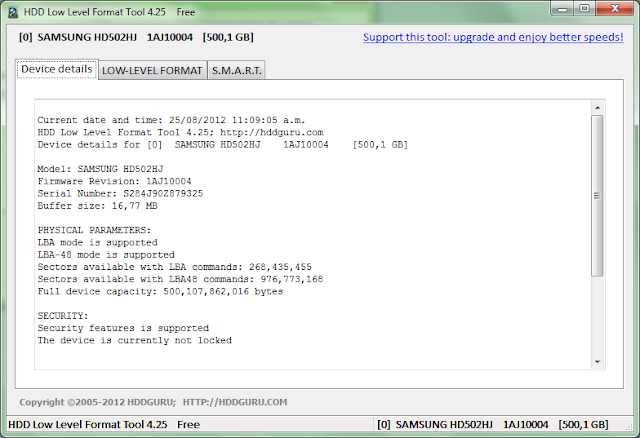640x438 pixels.
Task: Click the HDD tool icon in title bar
Action: coord(13,12)
